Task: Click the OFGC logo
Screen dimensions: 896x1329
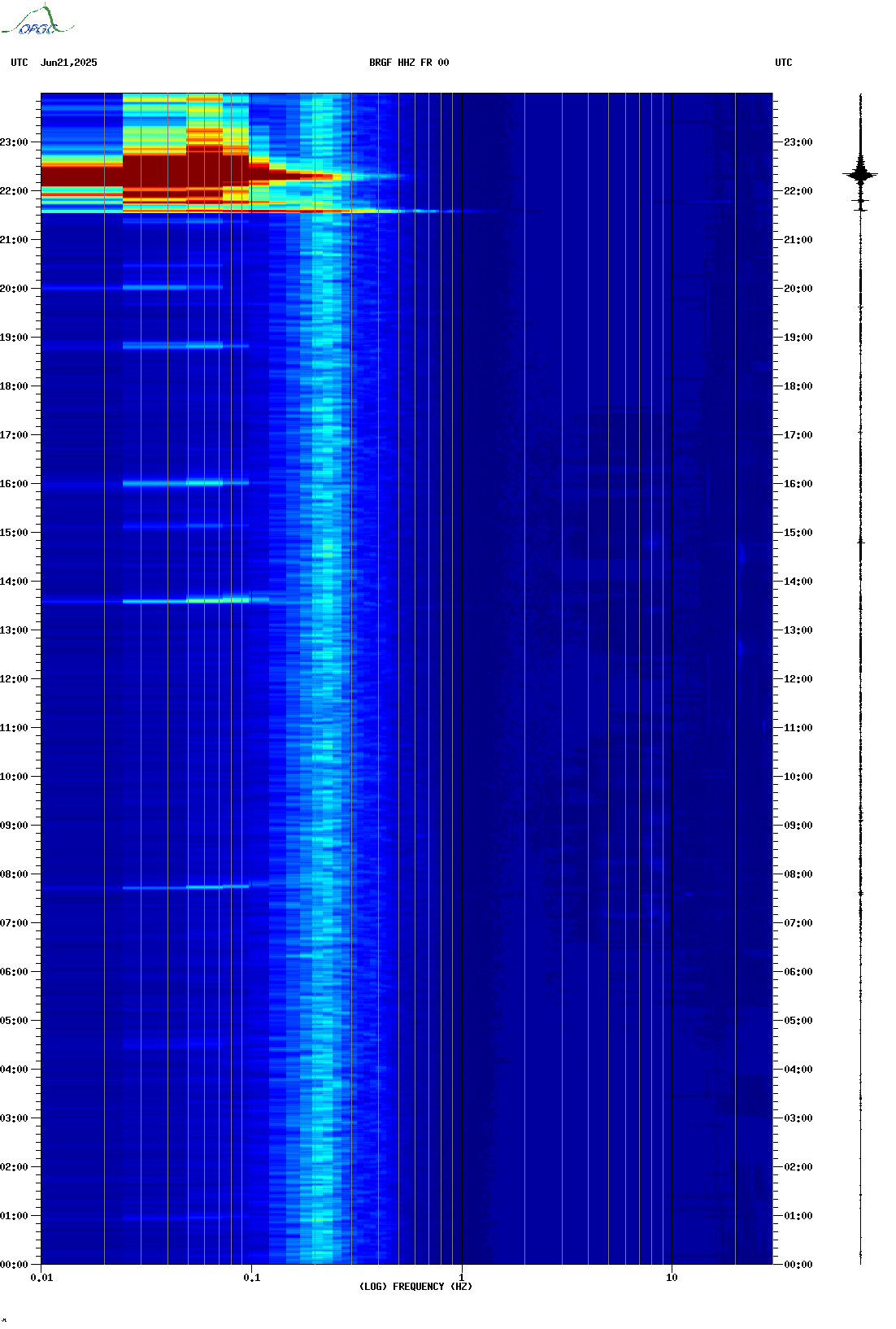Action: point(37,20)
